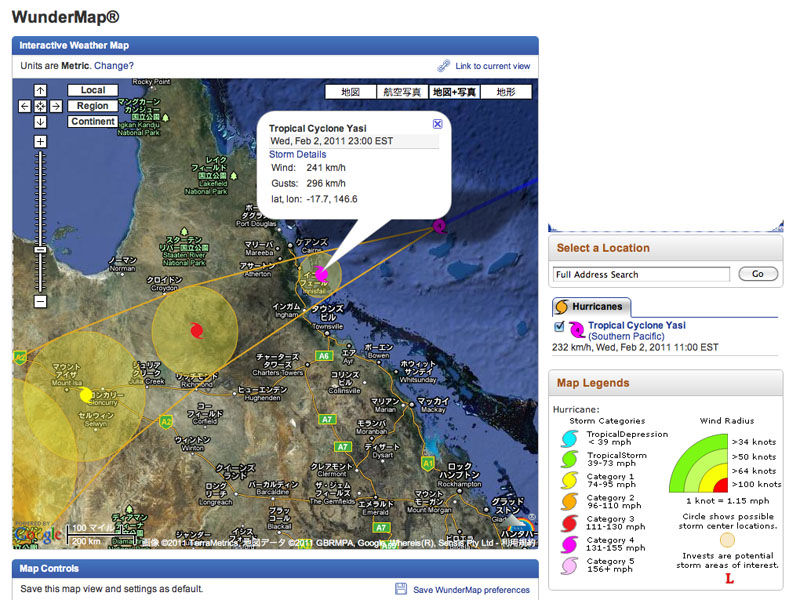Zoom out with the minus button

(40, 301)
